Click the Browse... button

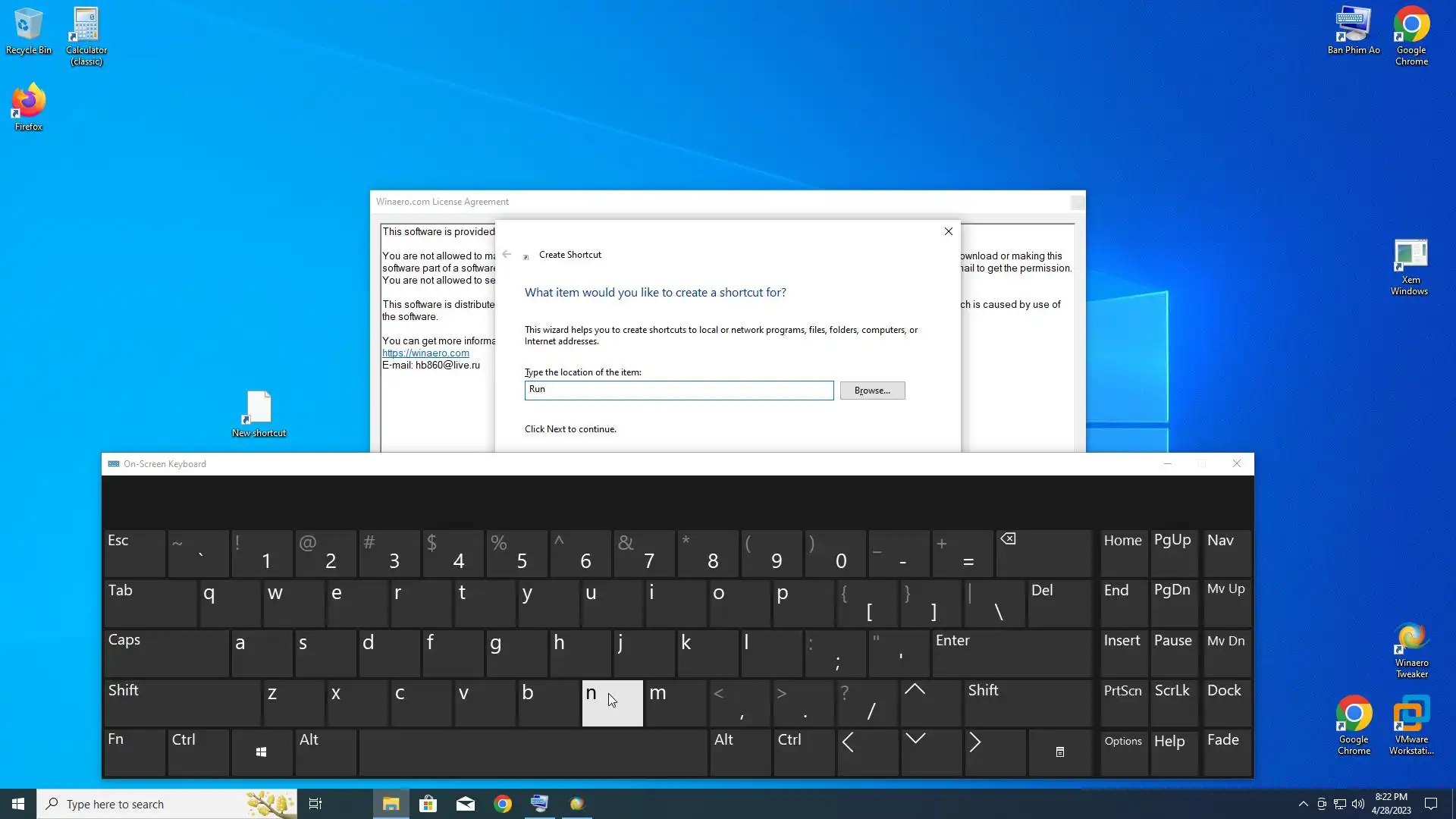click(x=872, y=391)
